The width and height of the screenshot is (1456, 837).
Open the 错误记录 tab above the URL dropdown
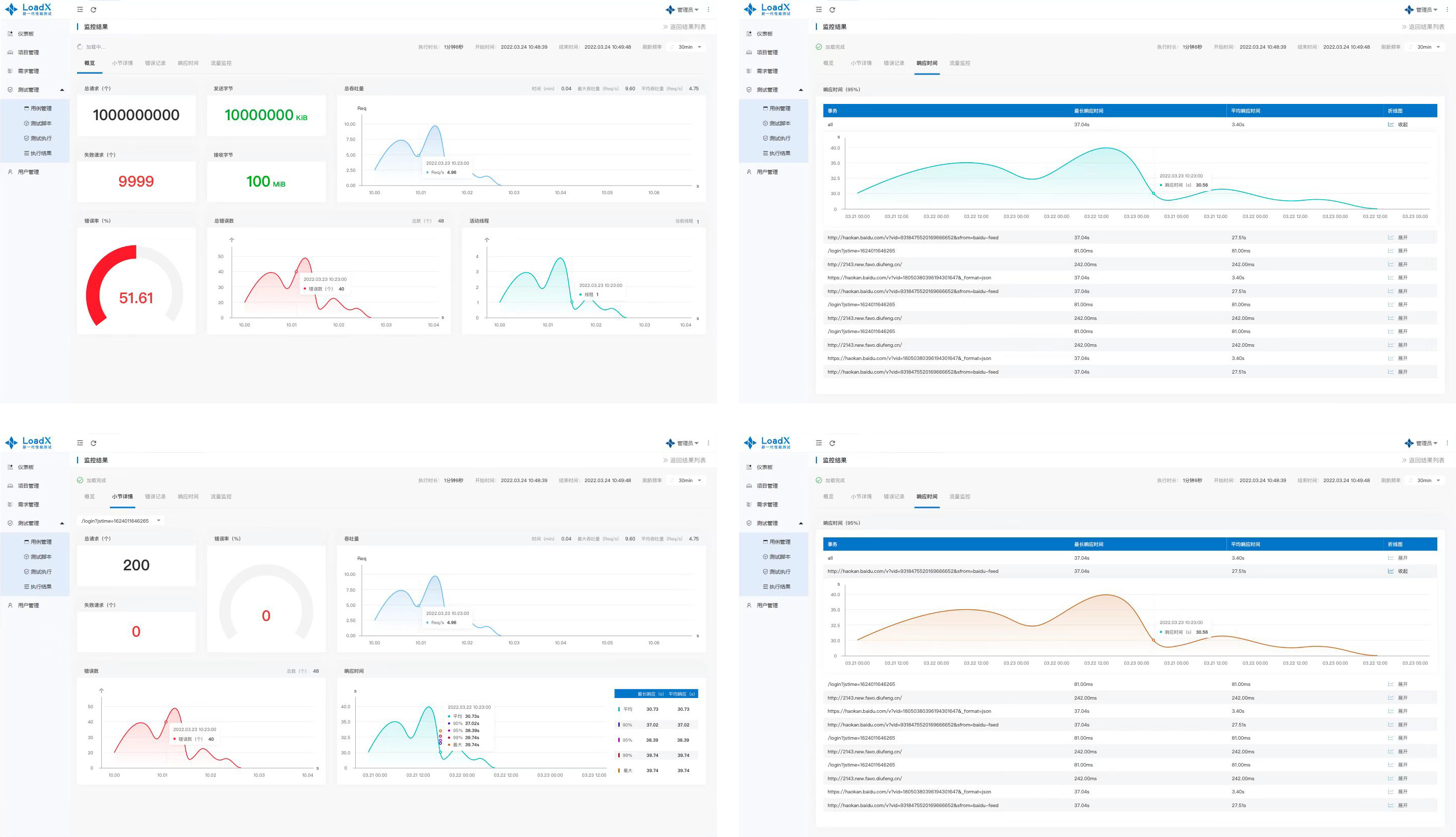[x=155, y=497]
